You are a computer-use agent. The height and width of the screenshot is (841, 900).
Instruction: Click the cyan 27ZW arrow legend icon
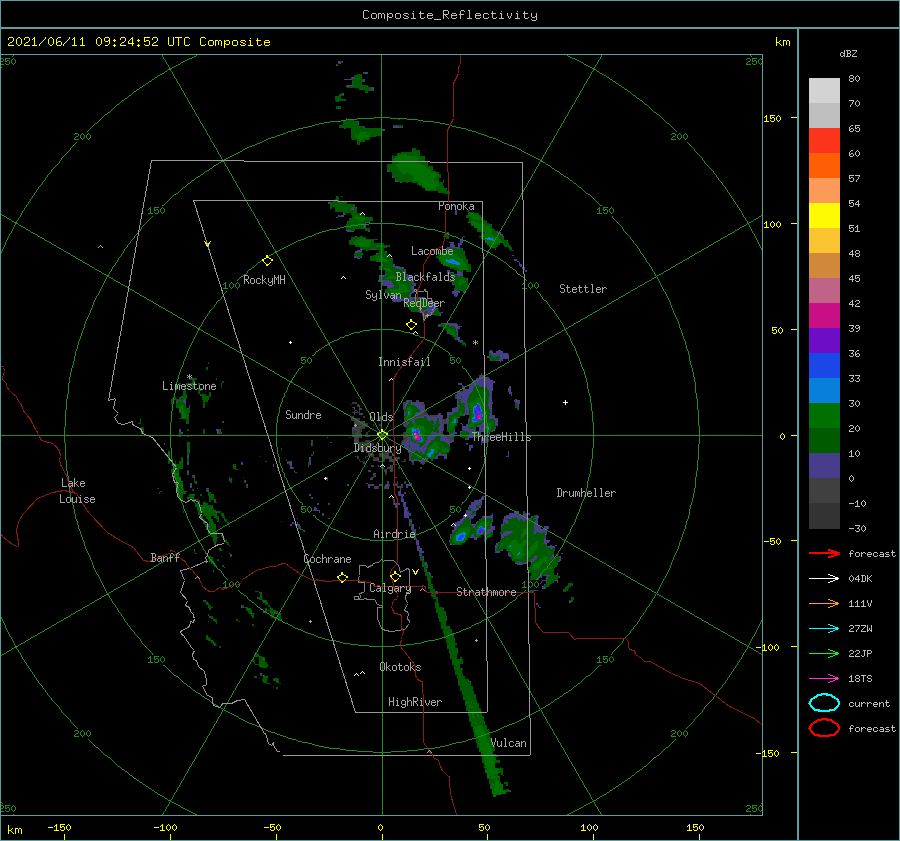coord(824,629)
